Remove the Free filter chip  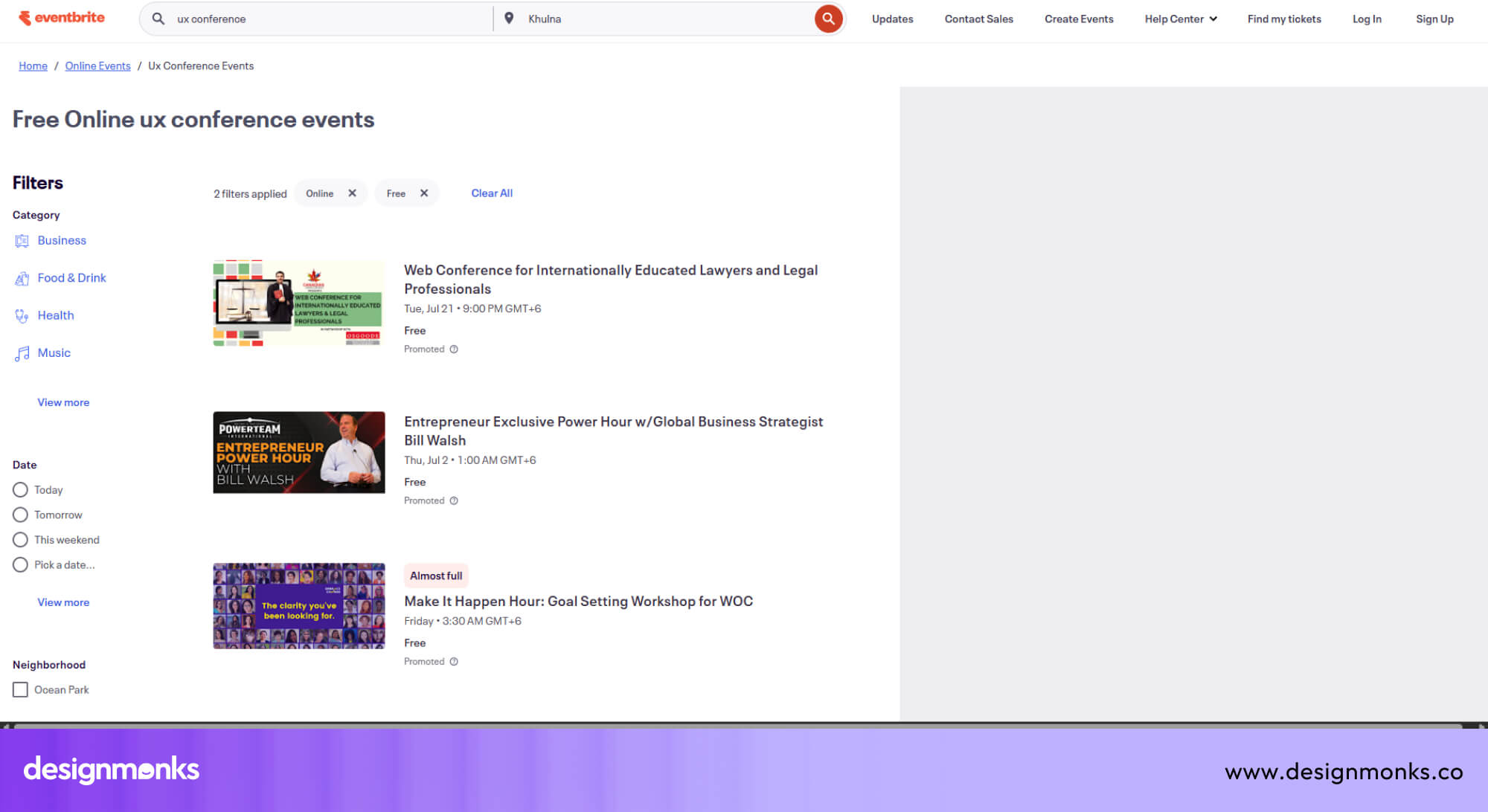[x=424, y=193]
